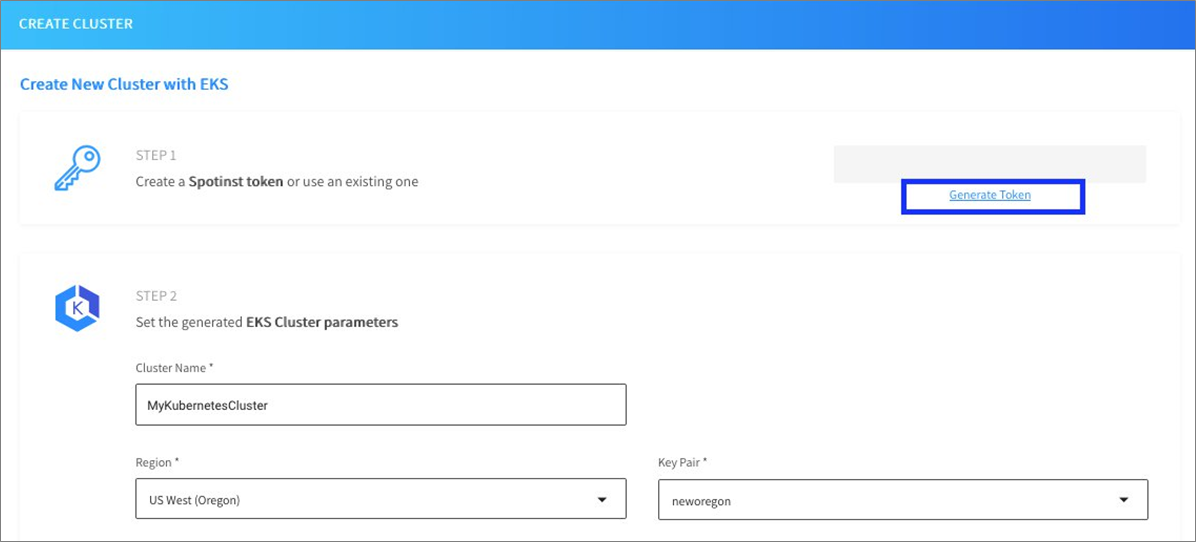Click the 'Cluster Name *' label

pos(175,367)
